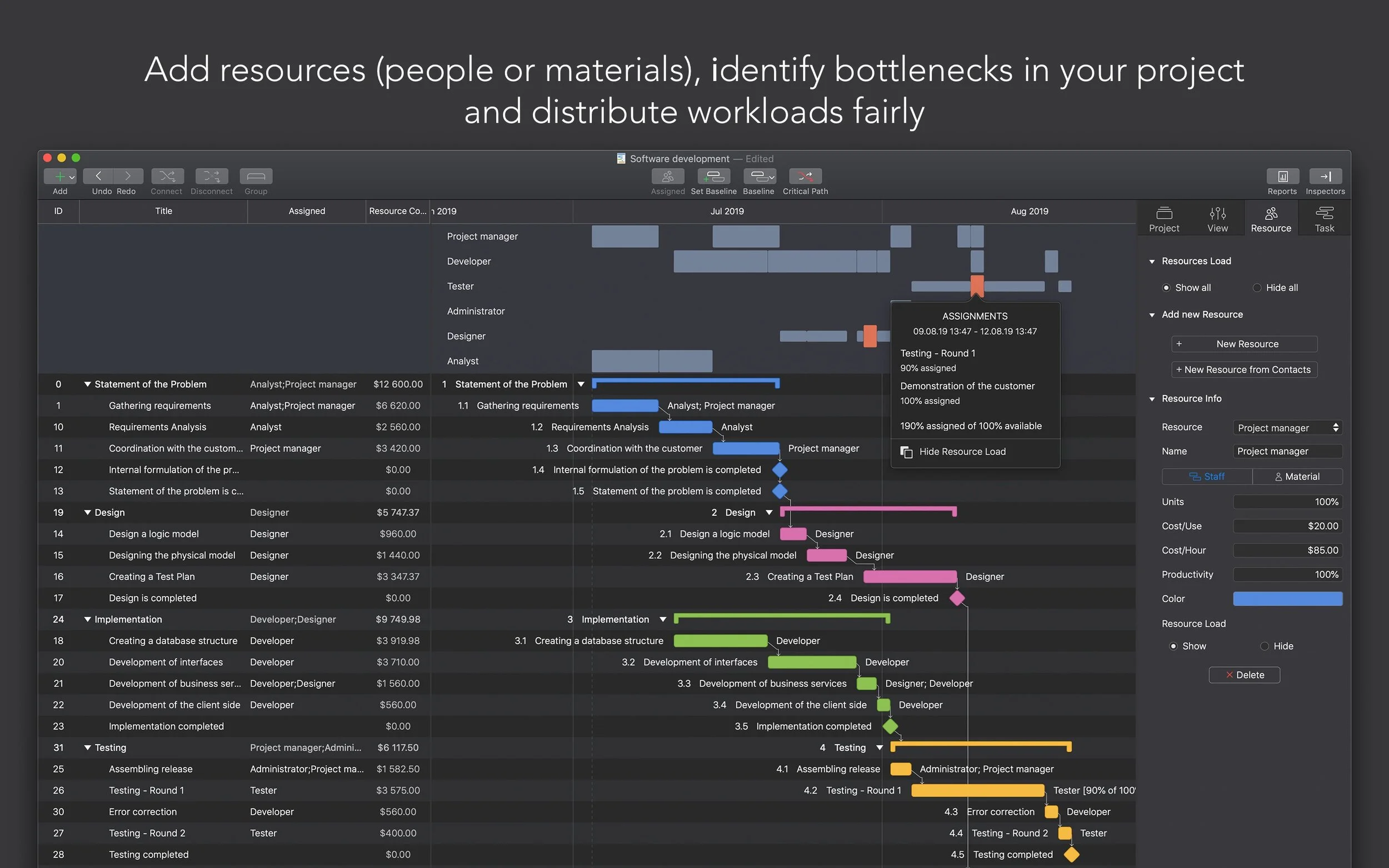Image resolution: width=1389 pixels, height=868 pixels.
Task: Select the Hide all radio button
Action: (x=1257, y=288)
